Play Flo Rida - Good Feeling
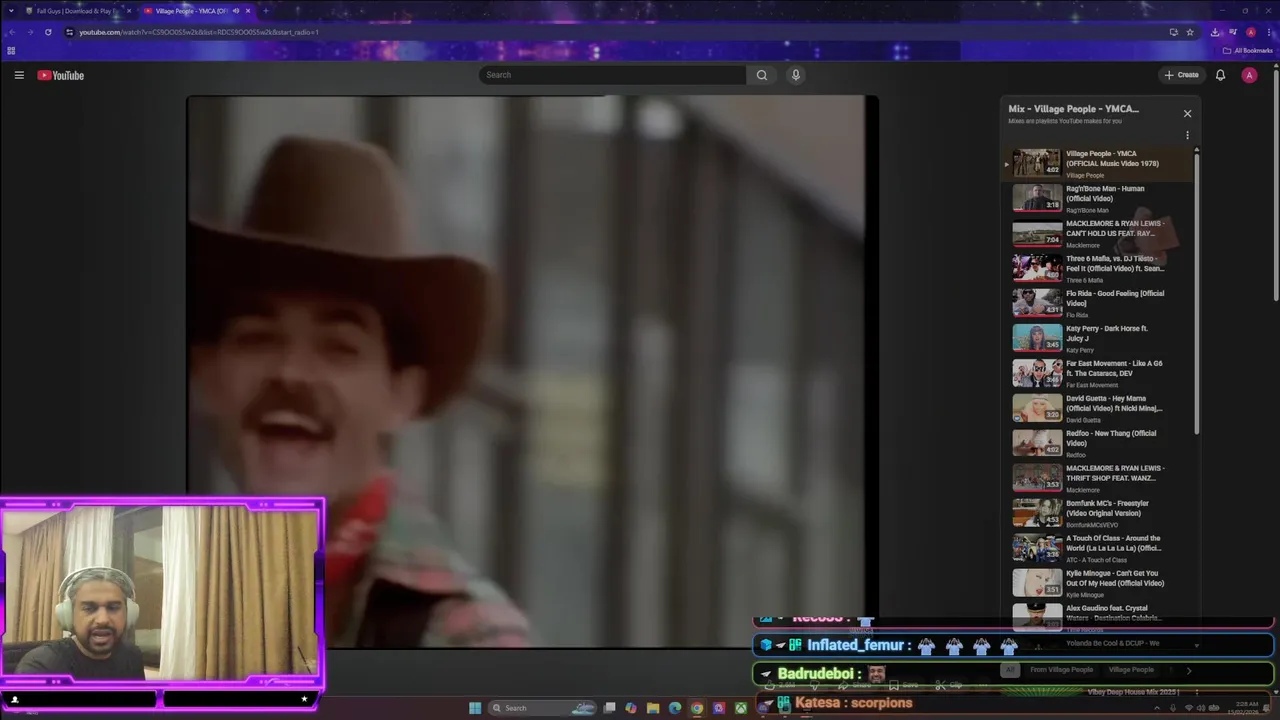 1099,303
